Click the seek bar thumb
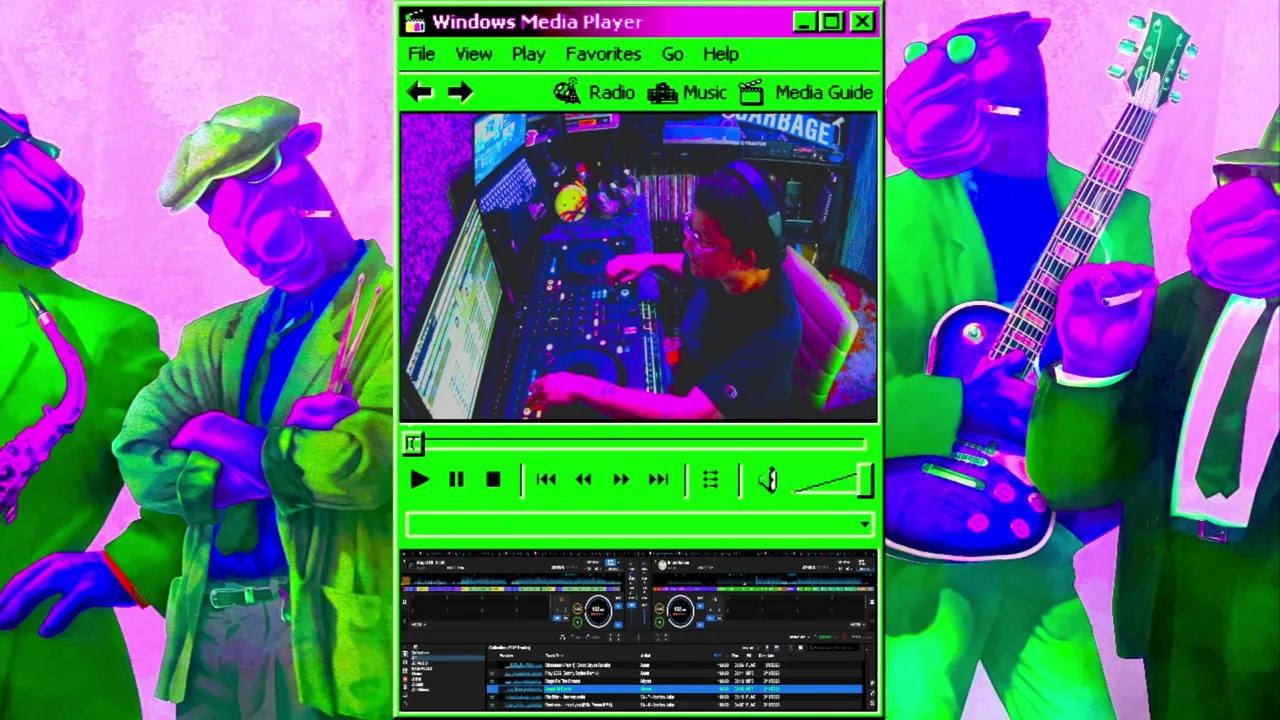The width and height of the screenshot is (1280, 720). [414, 443]
